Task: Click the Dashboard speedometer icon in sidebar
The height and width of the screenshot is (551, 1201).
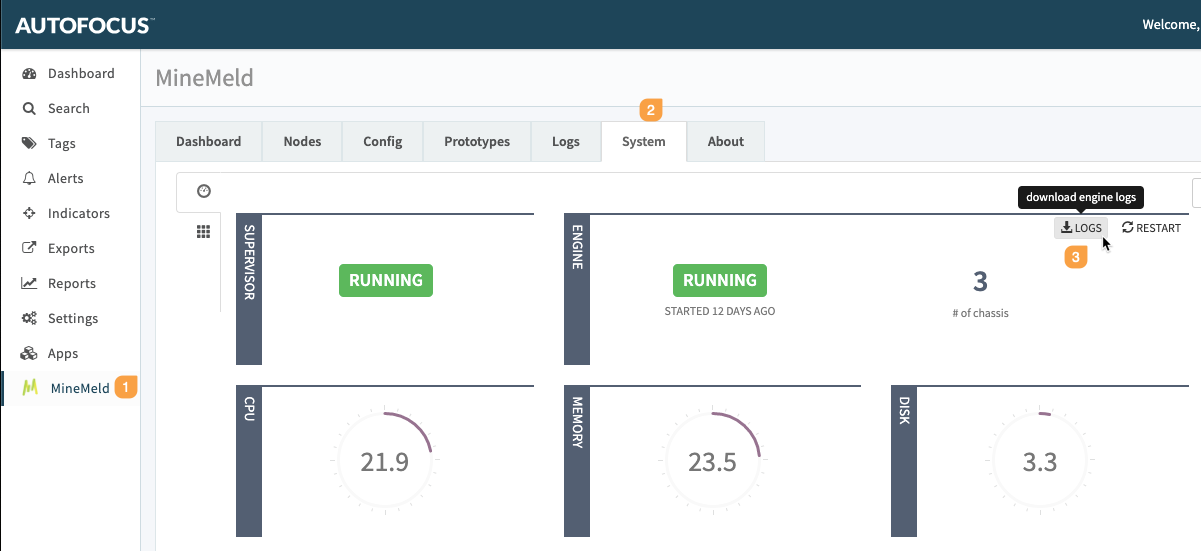Action: pyautogui.click(x=29, y=74)
